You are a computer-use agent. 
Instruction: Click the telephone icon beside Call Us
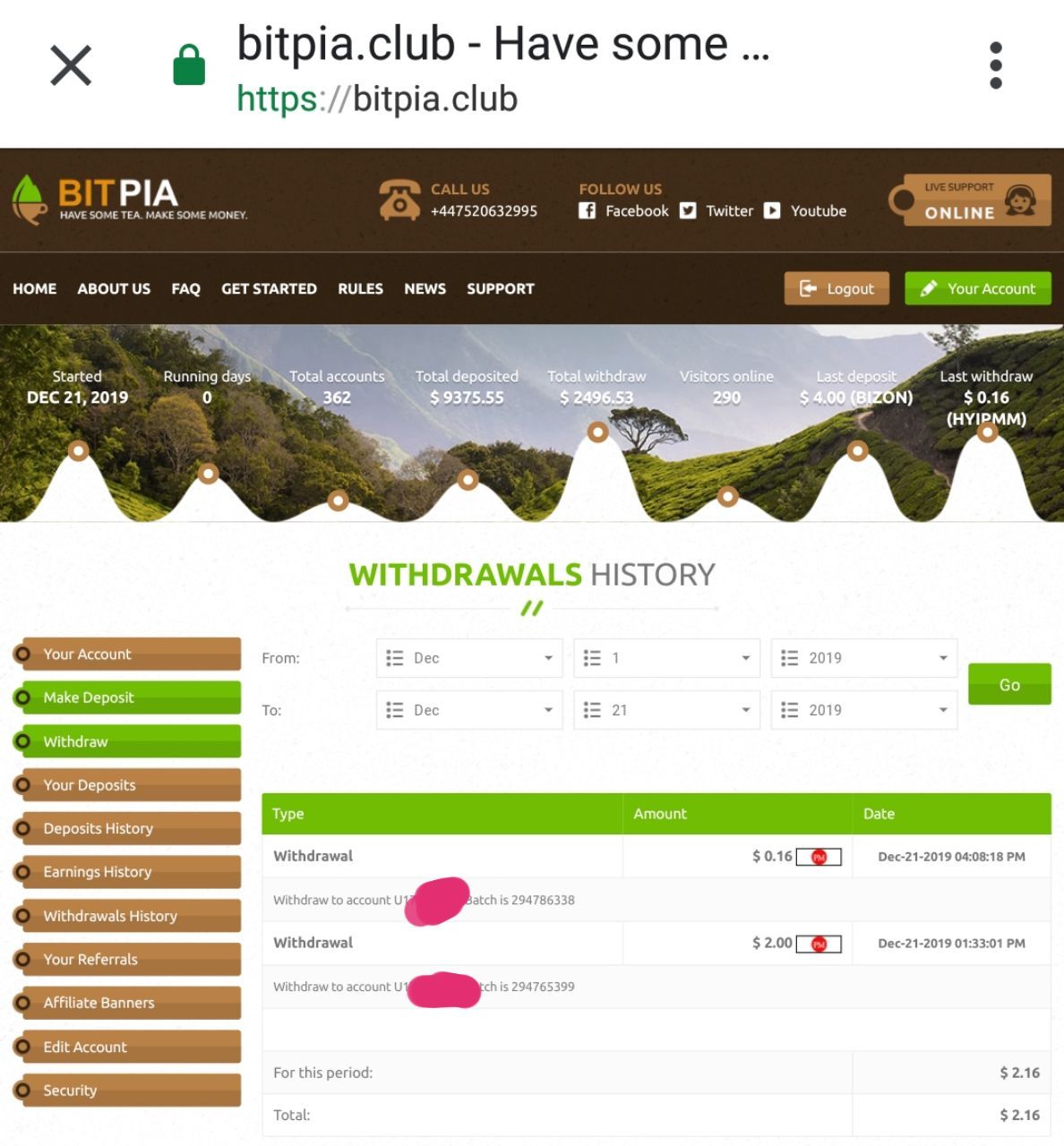coord(399,199)
